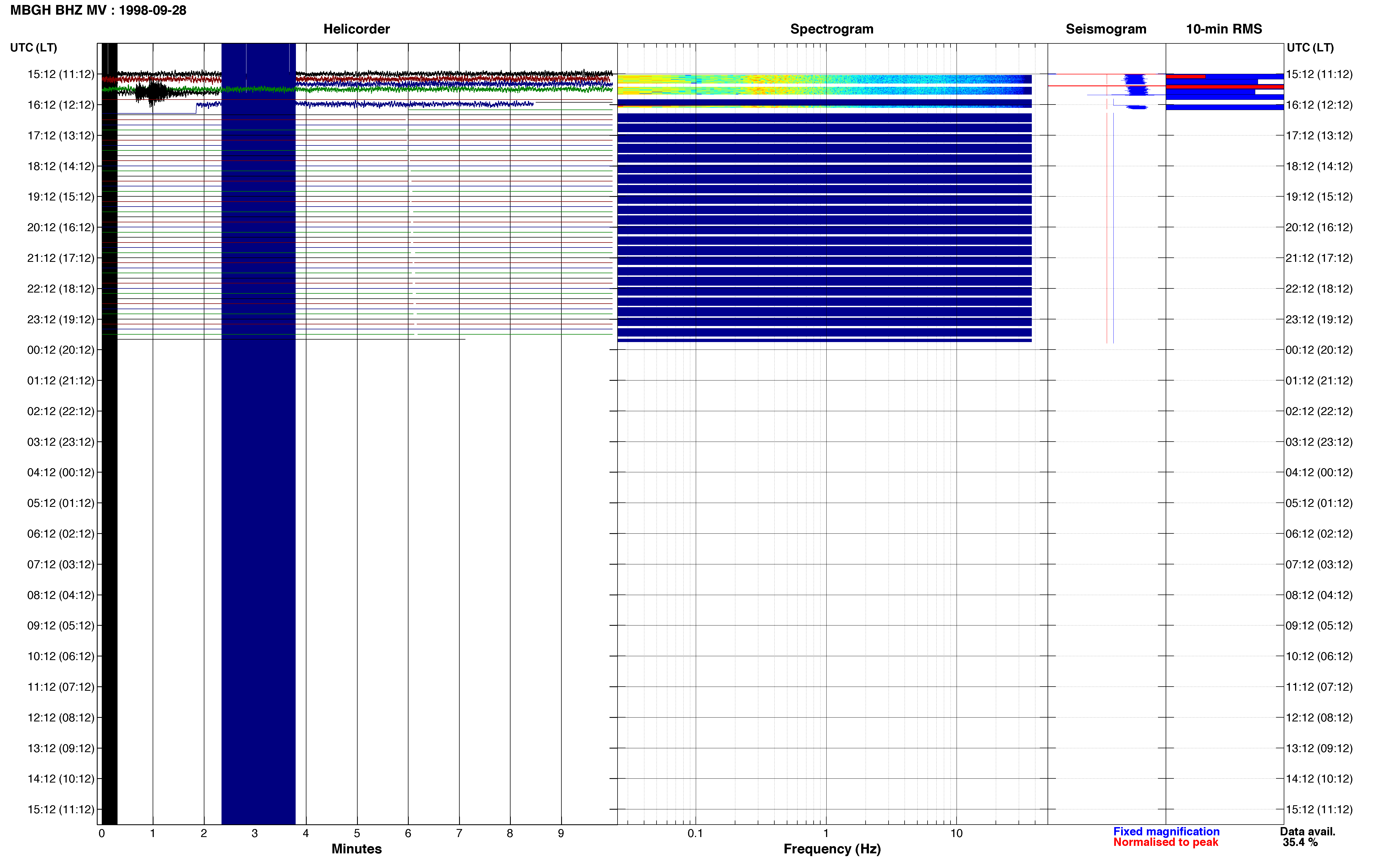This screenshot has width=1388, height=868.
Task: Click the left-axis '11:12 (07:12)' time label
Action: (61, 687)
